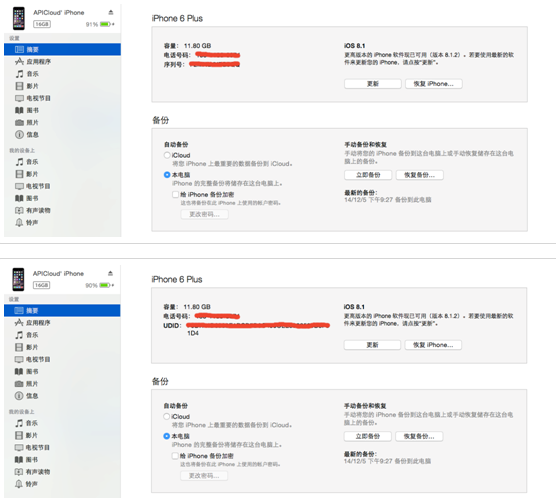
Task: Click 更改密码... button in upper screenshot
Action: click(x=205, y=214)
